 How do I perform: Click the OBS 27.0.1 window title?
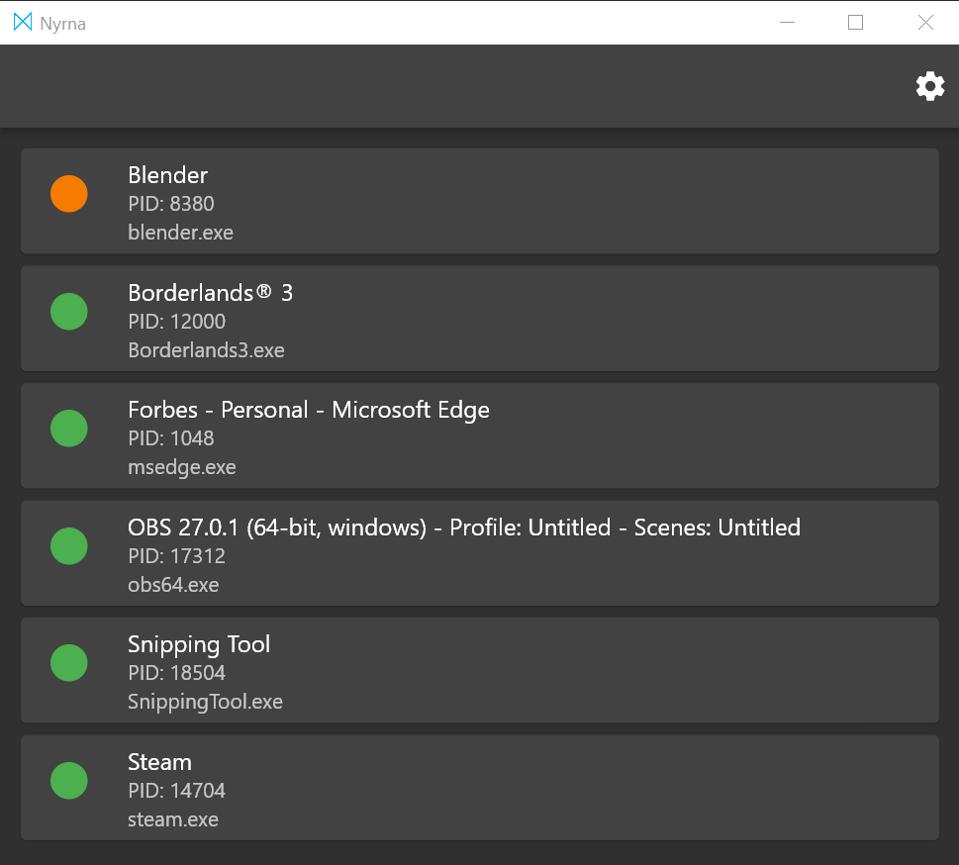click(463, 527)
